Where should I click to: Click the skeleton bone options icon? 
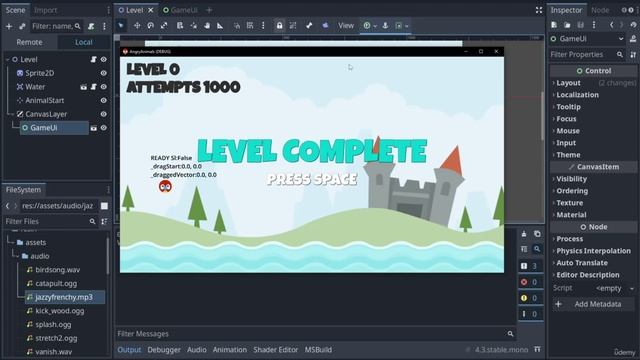(x=309, y=26)
